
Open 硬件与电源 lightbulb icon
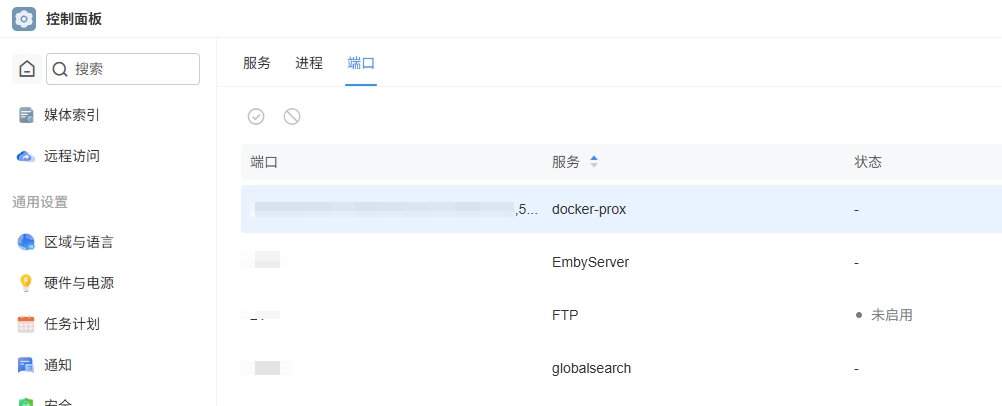pos(26,283)
